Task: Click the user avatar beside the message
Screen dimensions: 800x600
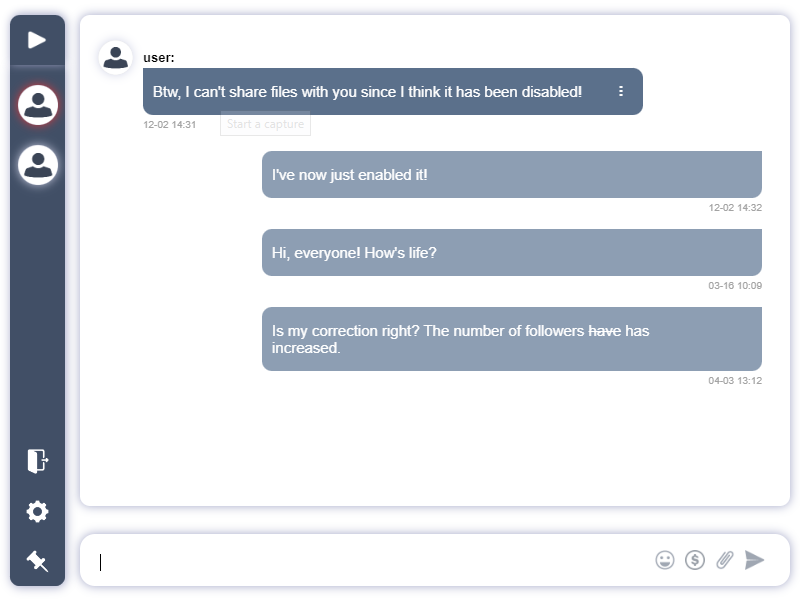Action: [116, 58]
